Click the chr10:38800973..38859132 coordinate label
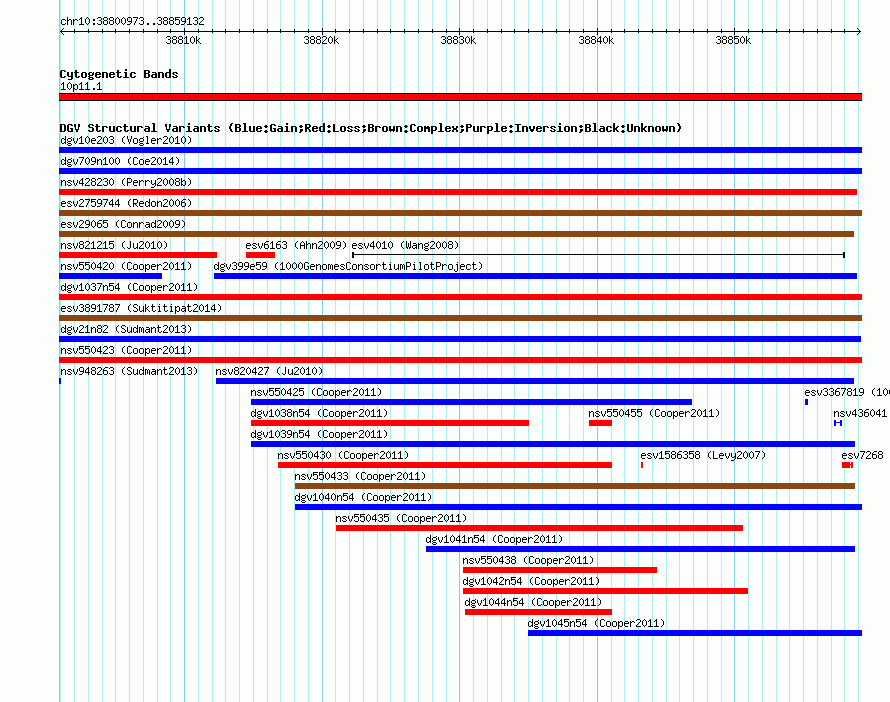The height and width of the screenshot is (702, 890). coord(132,22)
